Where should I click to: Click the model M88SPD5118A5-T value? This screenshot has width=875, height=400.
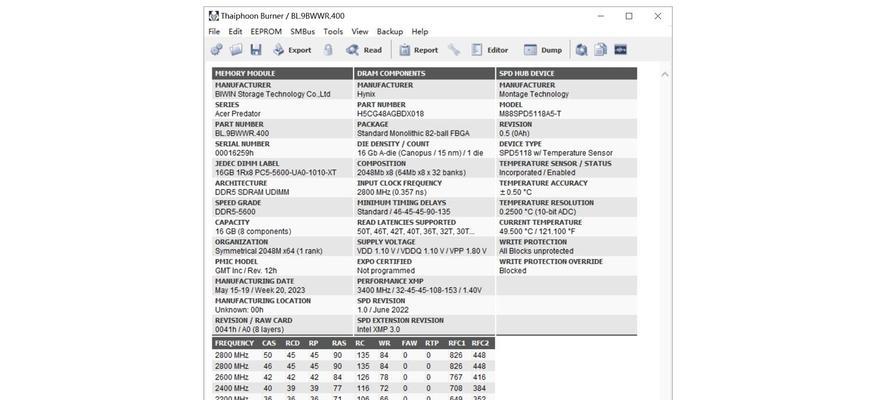point(530,114)
